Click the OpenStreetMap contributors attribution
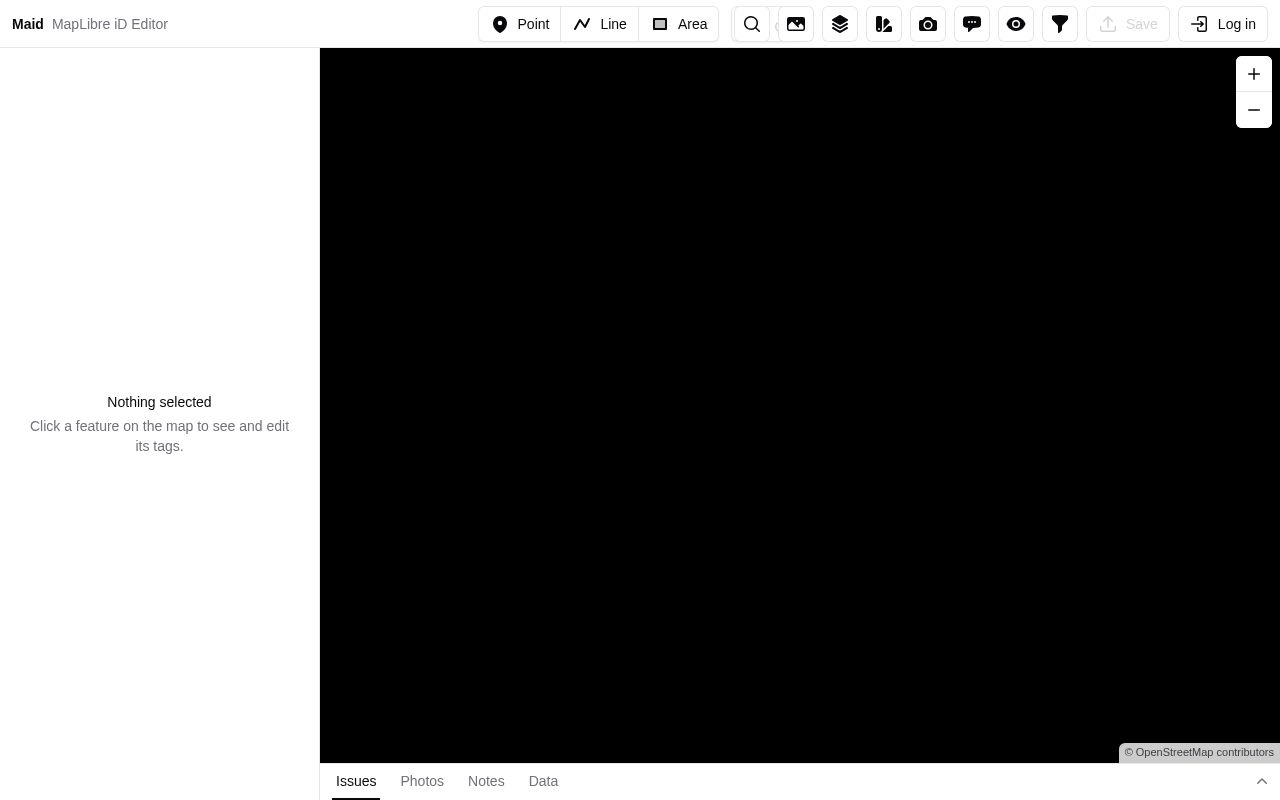This screenshot has height=800, width=1280. [1199, 752]
